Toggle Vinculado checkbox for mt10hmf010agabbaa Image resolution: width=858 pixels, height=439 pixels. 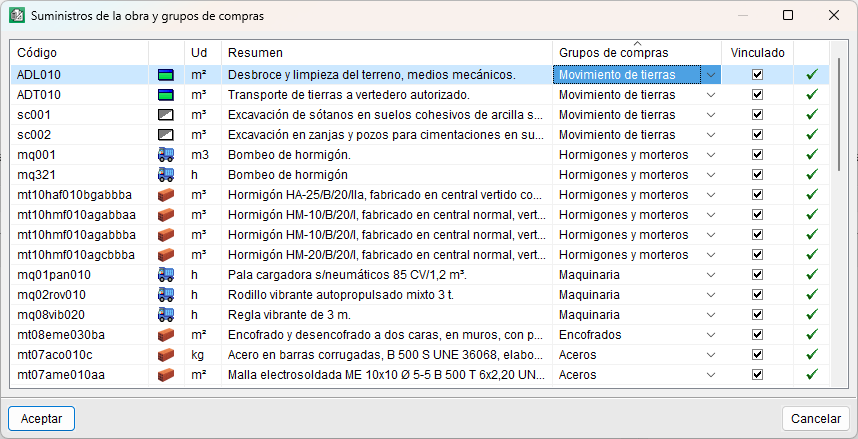757,215
